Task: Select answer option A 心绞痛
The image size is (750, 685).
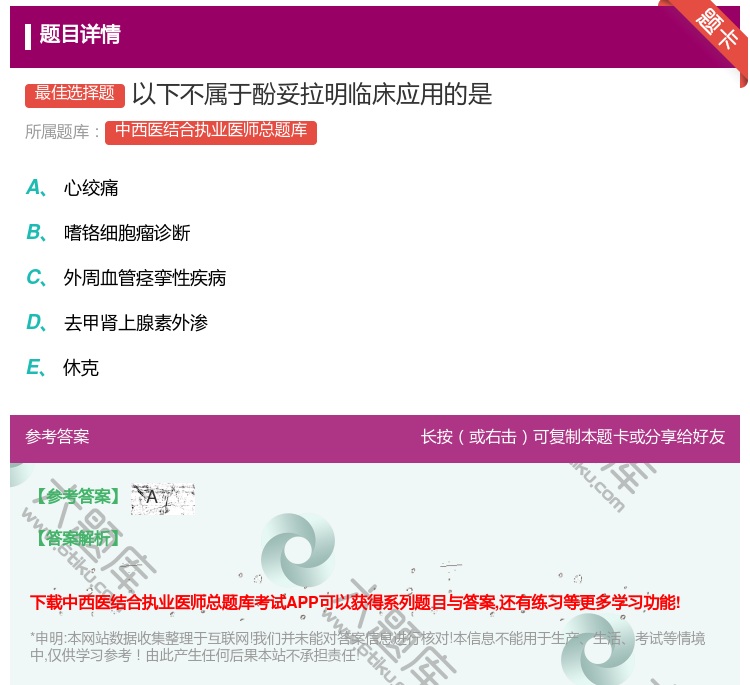Action: [x=72, y=188]
